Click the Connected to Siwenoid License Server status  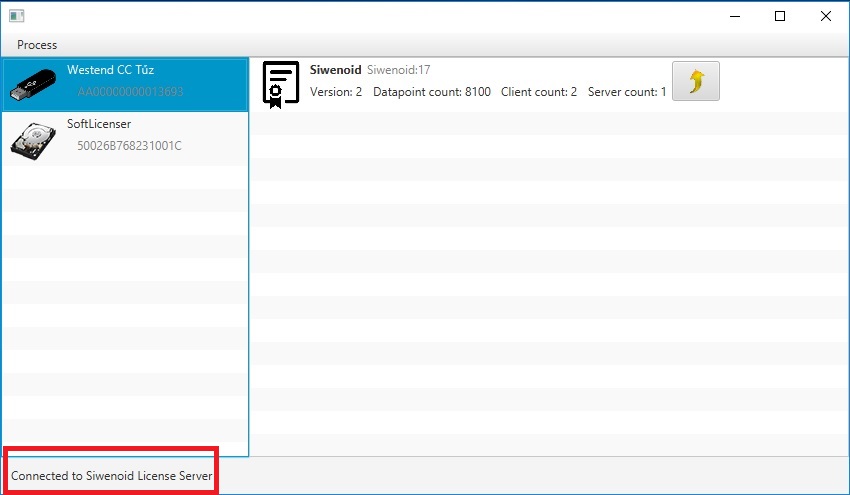tap(112, 476)
